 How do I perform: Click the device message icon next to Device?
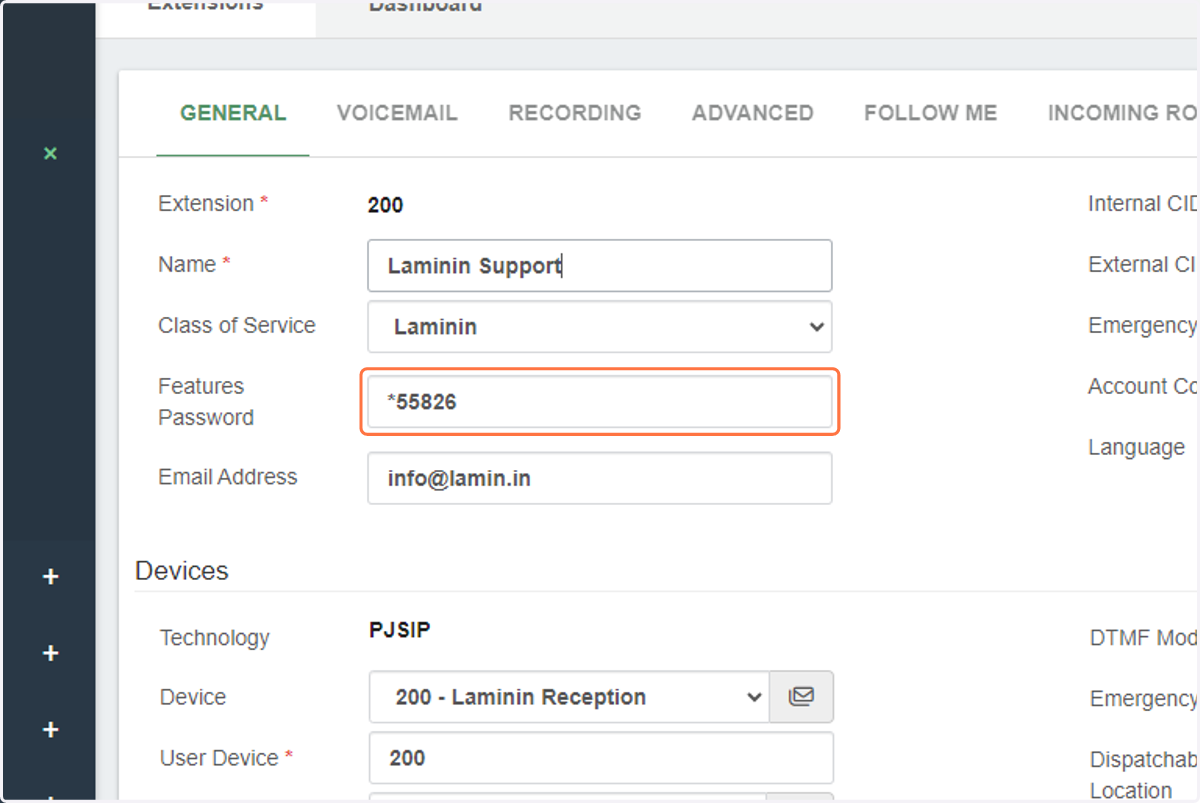[x=801, y=697]
